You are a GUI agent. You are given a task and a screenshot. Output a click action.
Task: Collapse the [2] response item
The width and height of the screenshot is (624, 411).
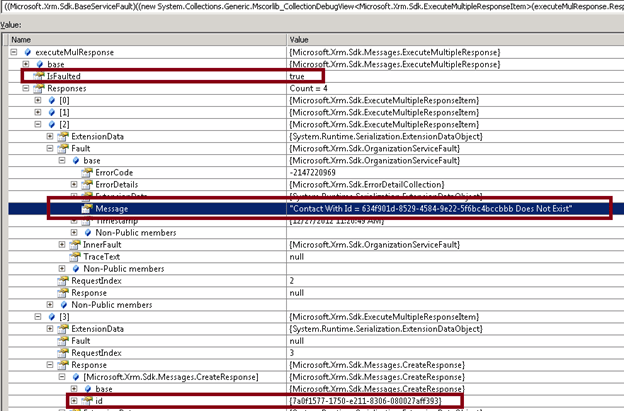point(37,124)
